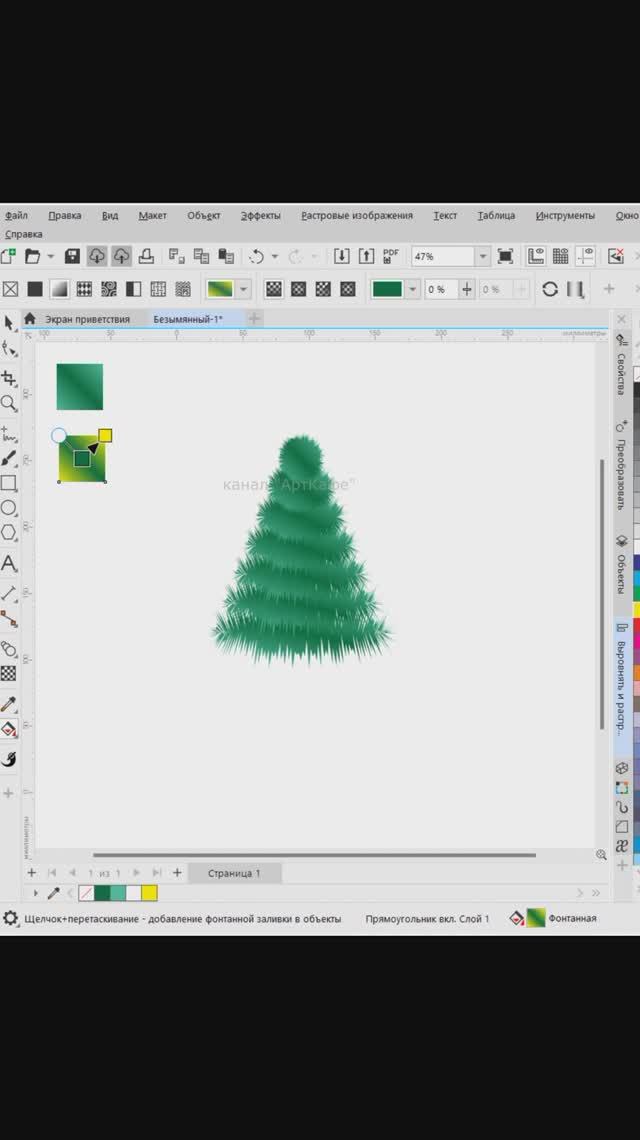
Task: Open the Объекты docker tab
Action: [622, 566]
